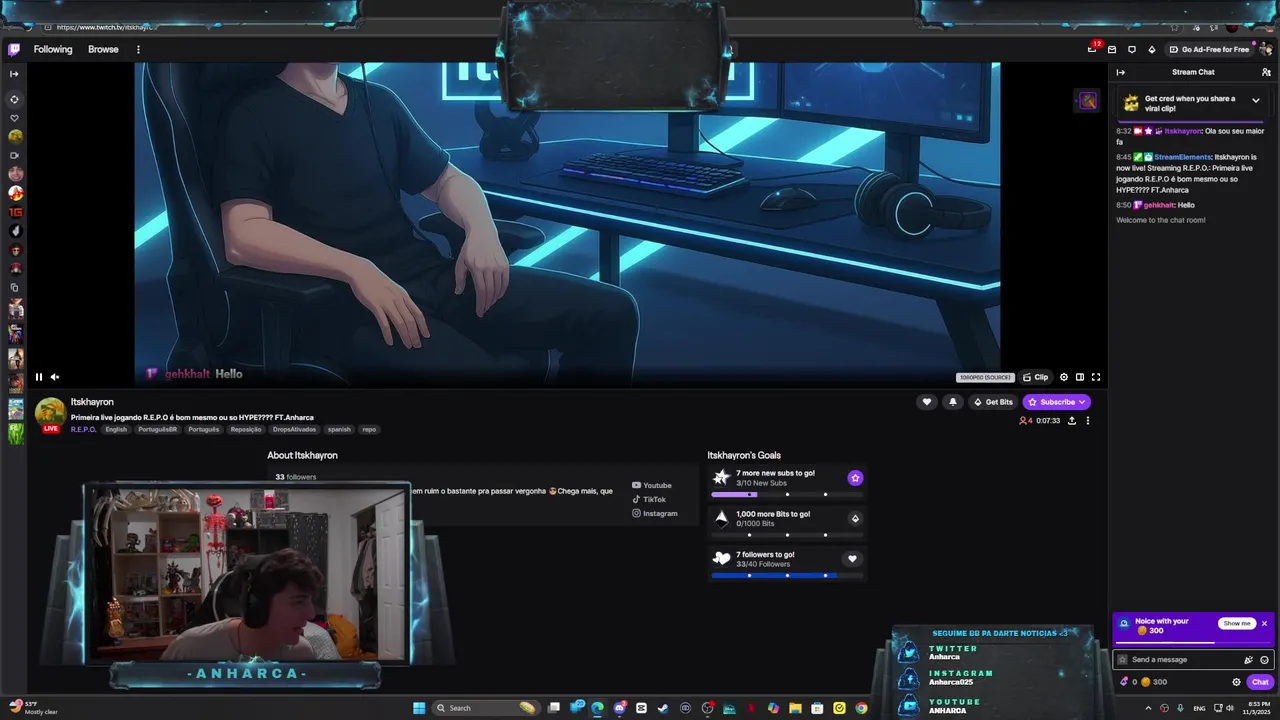Viewport: 1280px width, 720px height.
Task: Click the followers goal progress bar
Action: point(786,575)
